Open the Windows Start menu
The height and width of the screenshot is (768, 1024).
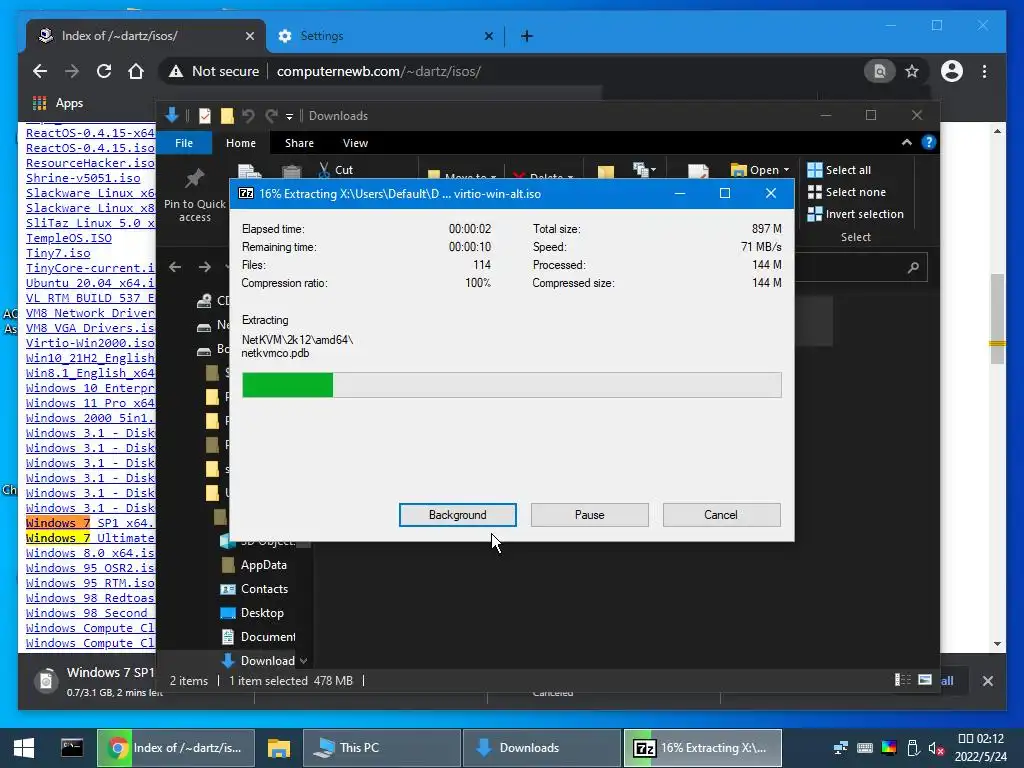[24, 748]
